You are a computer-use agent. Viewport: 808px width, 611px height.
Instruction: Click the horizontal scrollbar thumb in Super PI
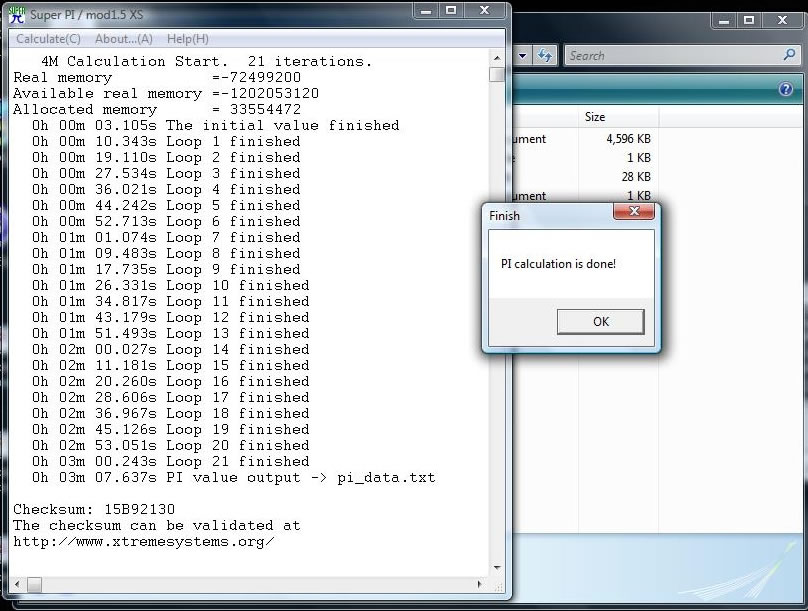click(x=34, y=584)
